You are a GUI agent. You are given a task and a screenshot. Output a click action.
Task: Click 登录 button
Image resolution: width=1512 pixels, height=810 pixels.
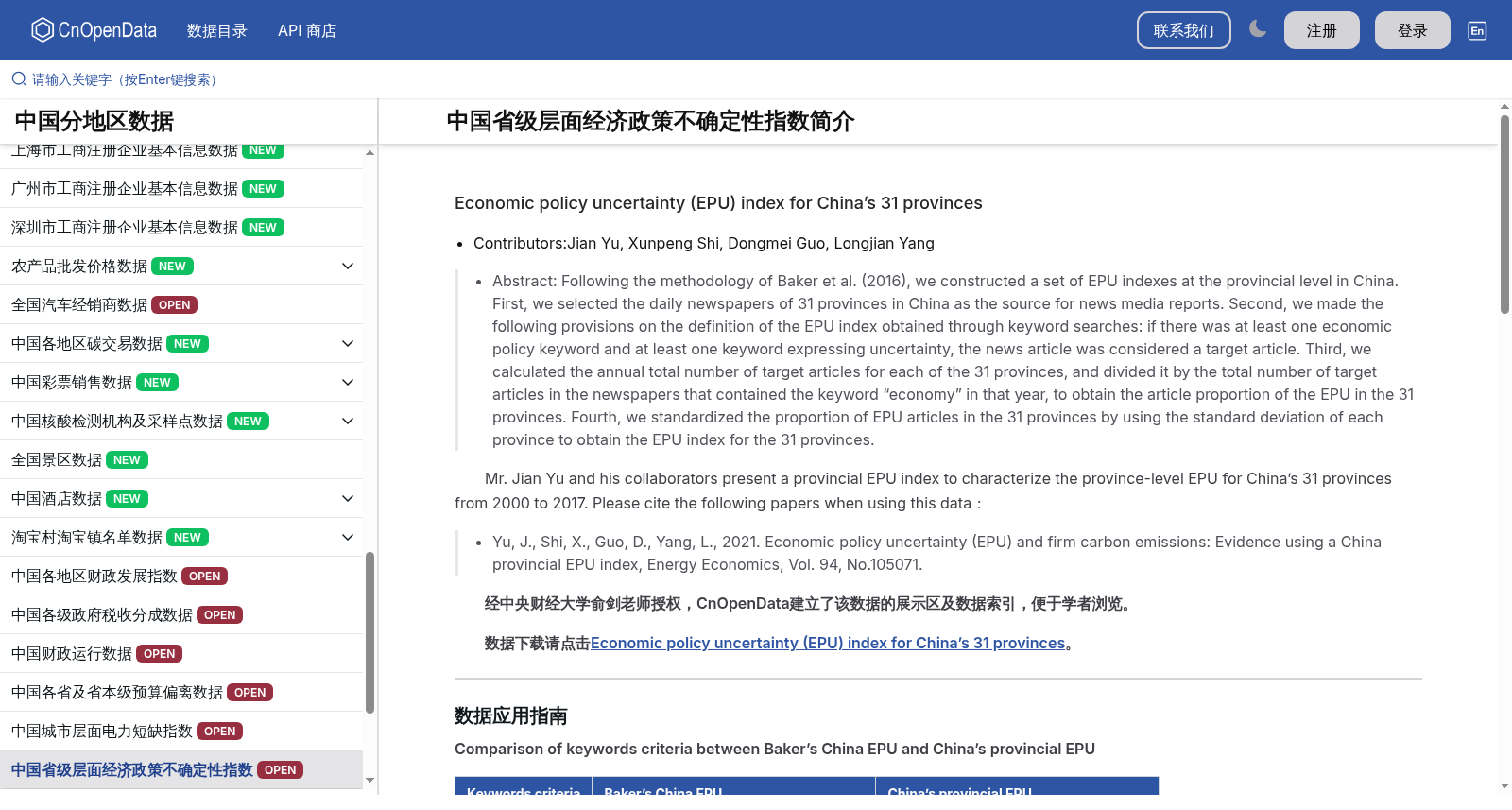click(1412, 30)
